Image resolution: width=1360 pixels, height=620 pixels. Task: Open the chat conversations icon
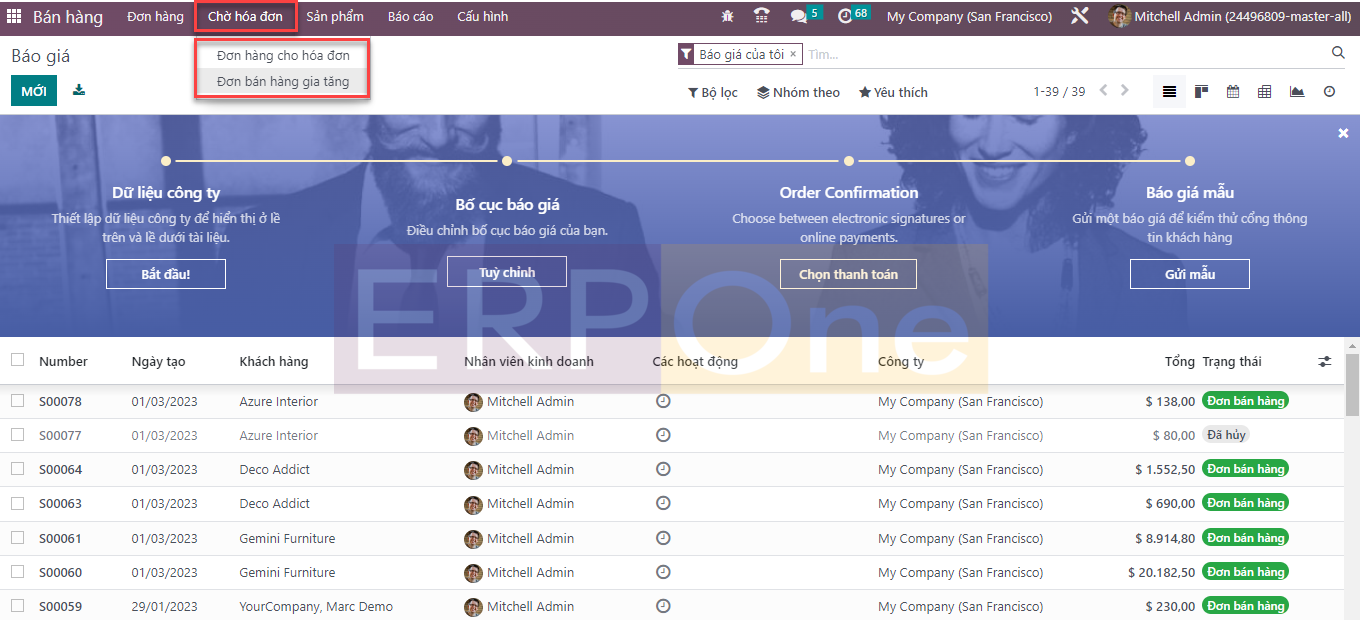(798, 17)
